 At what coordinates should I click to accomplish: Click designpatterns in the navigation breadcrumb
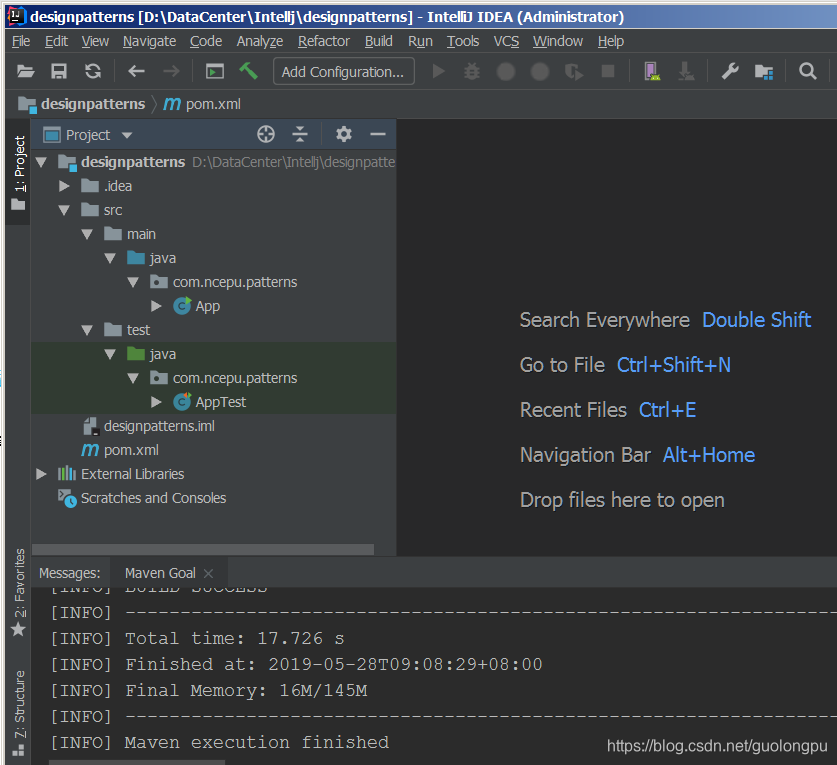pyautogui.click(x=93, y=104)
